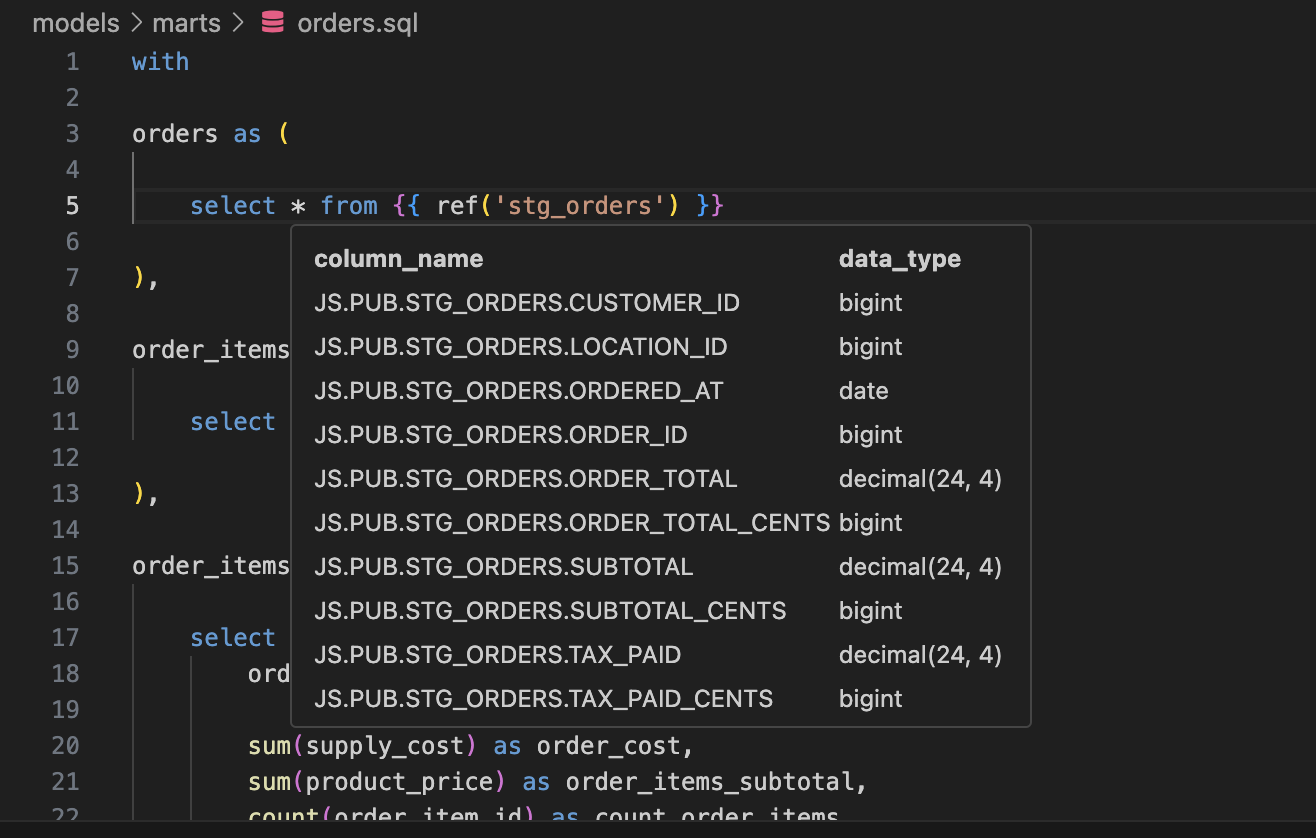This screenshot has height=838, width=1316.
Task: Select the TAX_PAID_CENTS entry in the tooltip
Action: [543, 698]
